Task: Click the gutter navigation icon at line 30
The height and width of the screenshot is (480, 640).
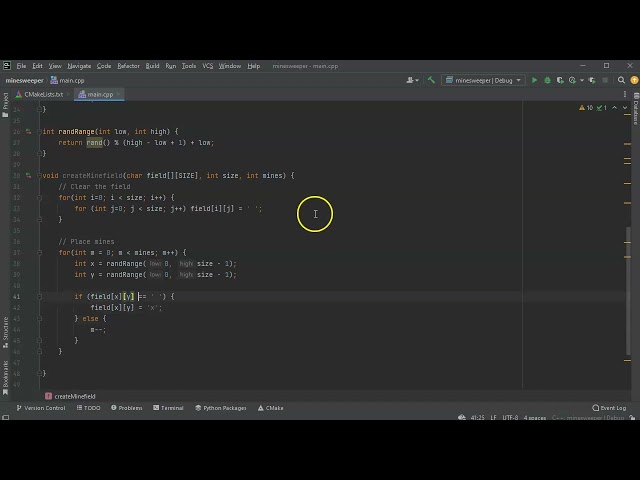Action: (x=29, y=176)
